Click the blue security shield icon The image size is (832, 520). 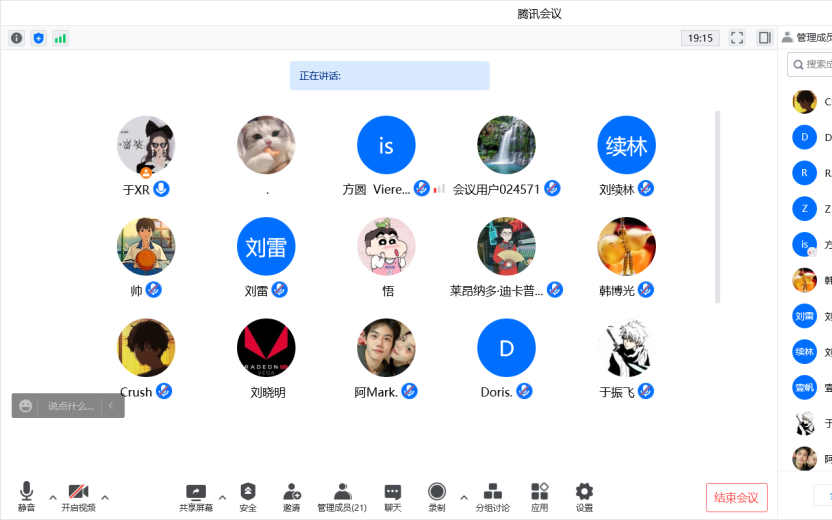point(38,38)
